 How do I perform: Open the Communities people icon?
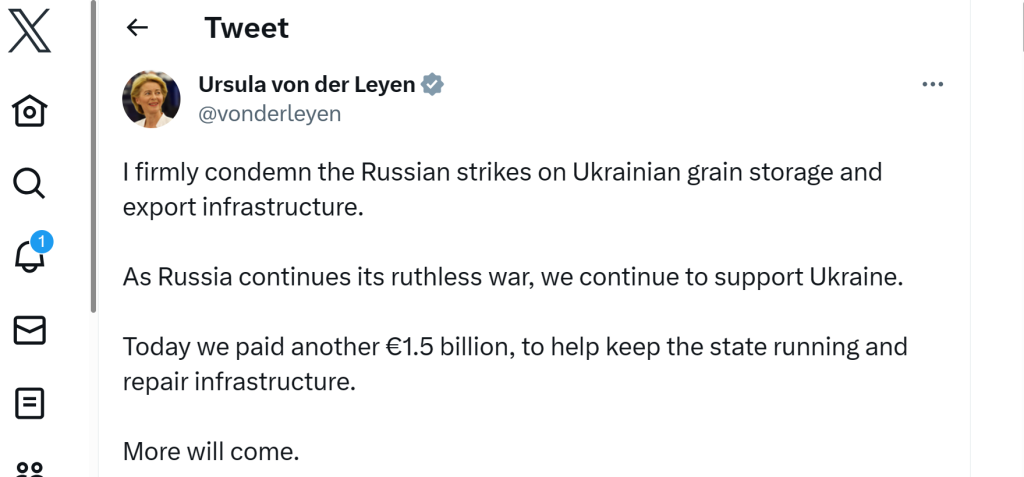pos(29,469)
